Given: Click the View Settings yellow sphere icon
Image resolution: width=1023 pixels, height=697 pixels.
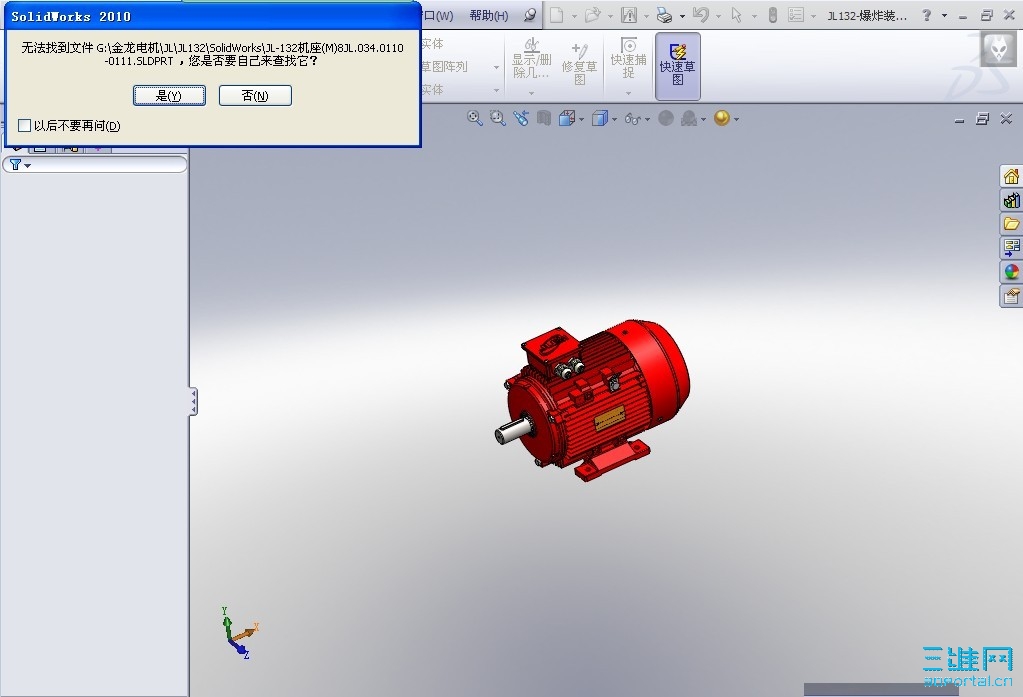Looking at the screenshot, I should pyautogui.click(x=722, y=118).
